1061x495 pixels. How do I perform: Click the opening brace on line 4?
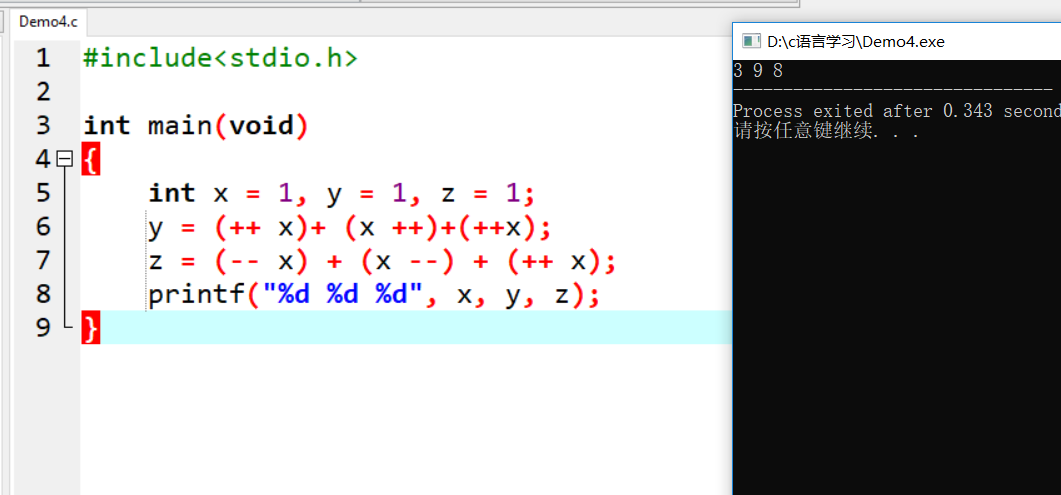pyautogui.click(x=91, y=160)
